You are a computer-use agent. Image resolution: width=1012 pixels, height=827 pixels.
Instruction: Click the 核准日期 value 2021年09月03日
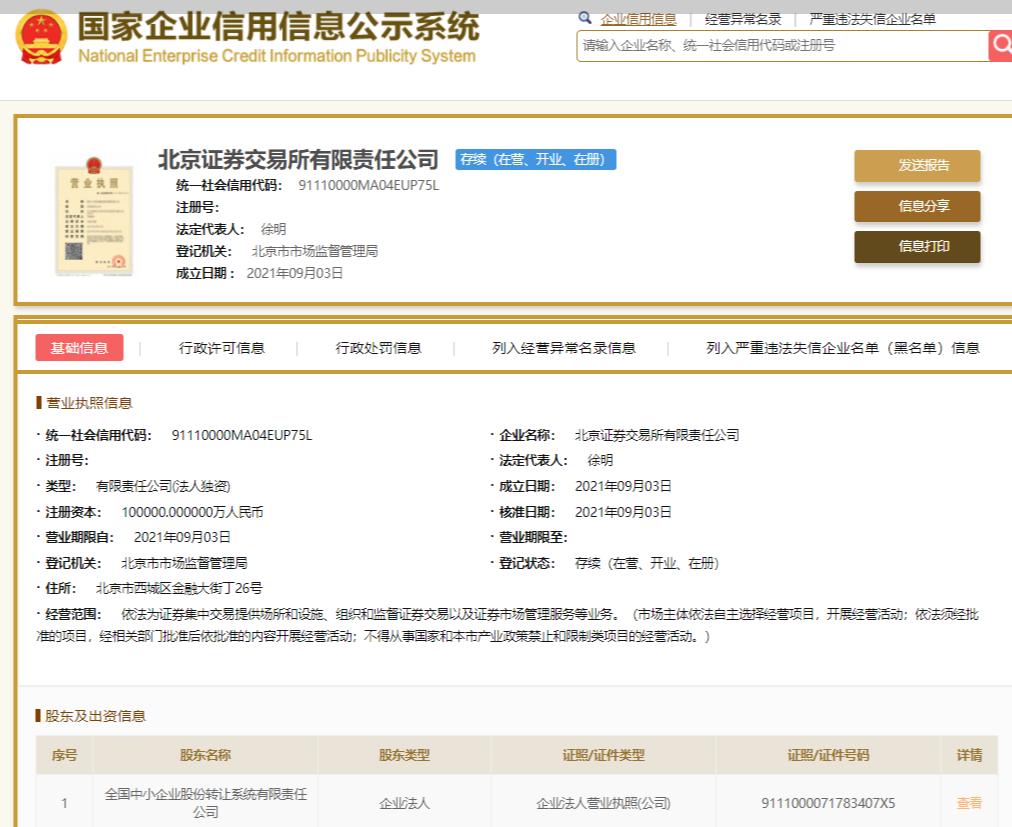tap(623, 512)
